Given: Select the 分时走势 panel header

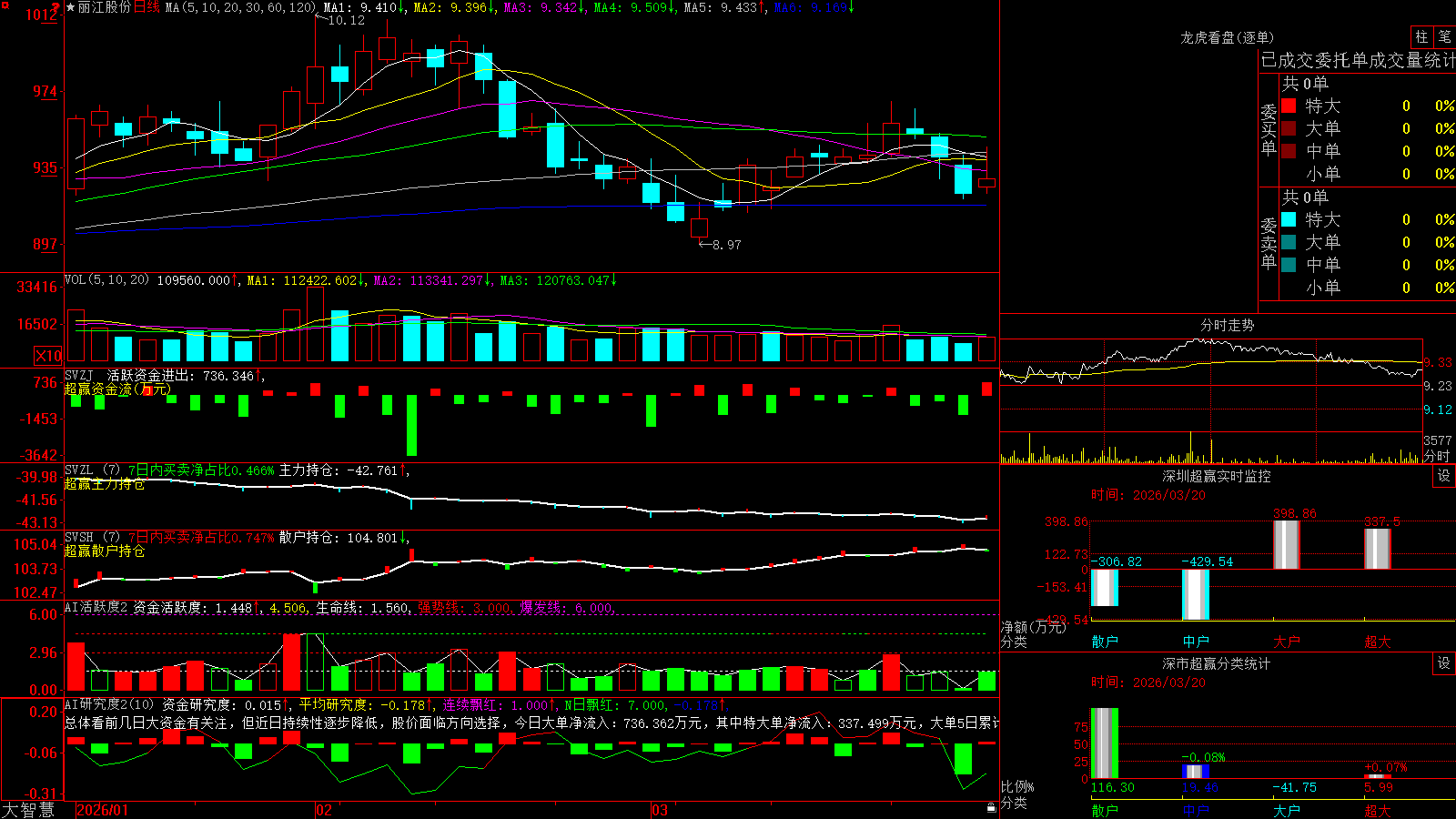Looking at the screenshot, I should click(x=1227, y=325).
